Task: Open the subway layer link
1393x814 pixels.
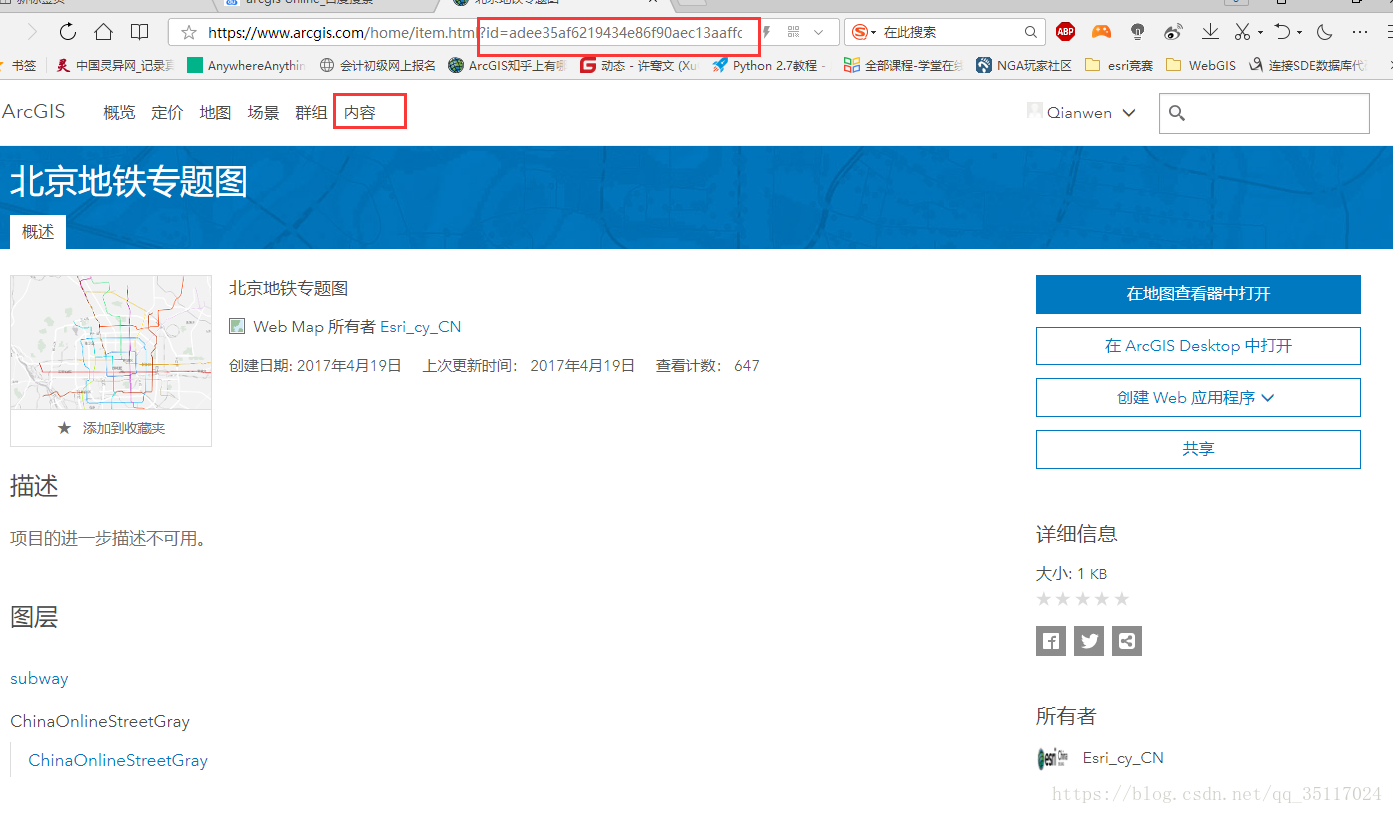Action: click(x=39, y=678)
